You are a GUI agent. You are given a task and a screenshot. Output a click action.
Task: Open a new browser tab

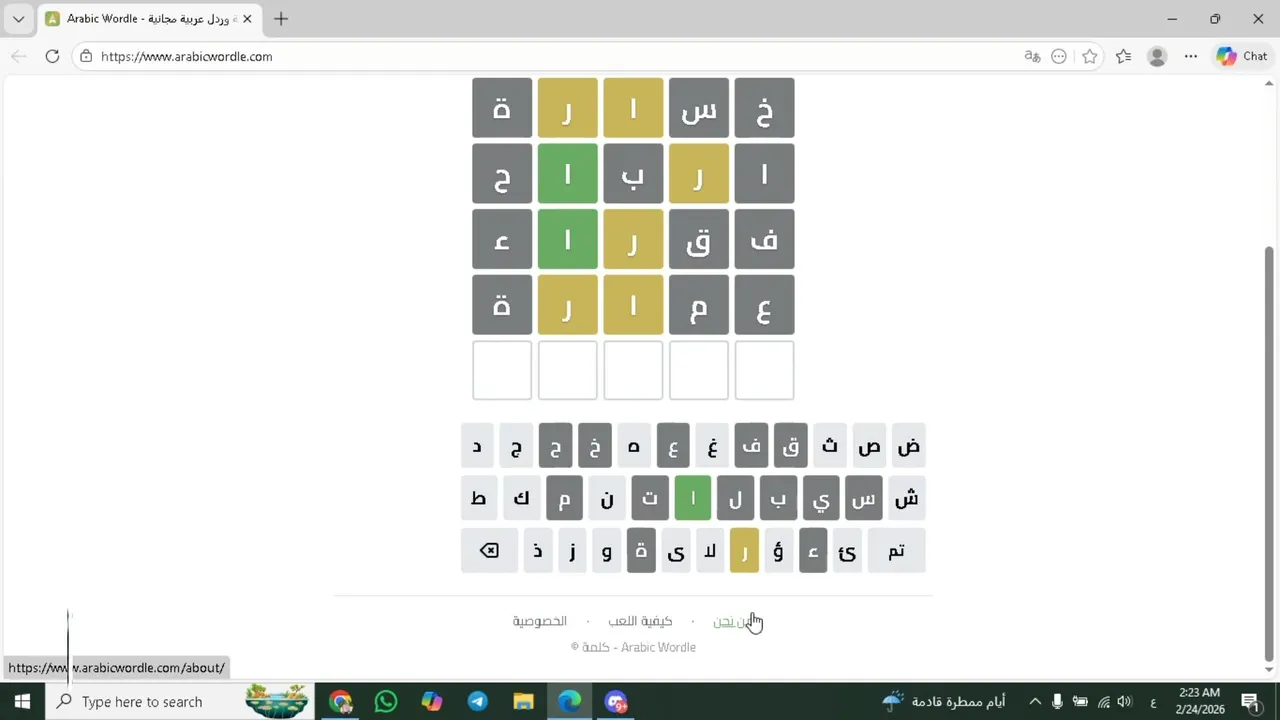(281, 19)
